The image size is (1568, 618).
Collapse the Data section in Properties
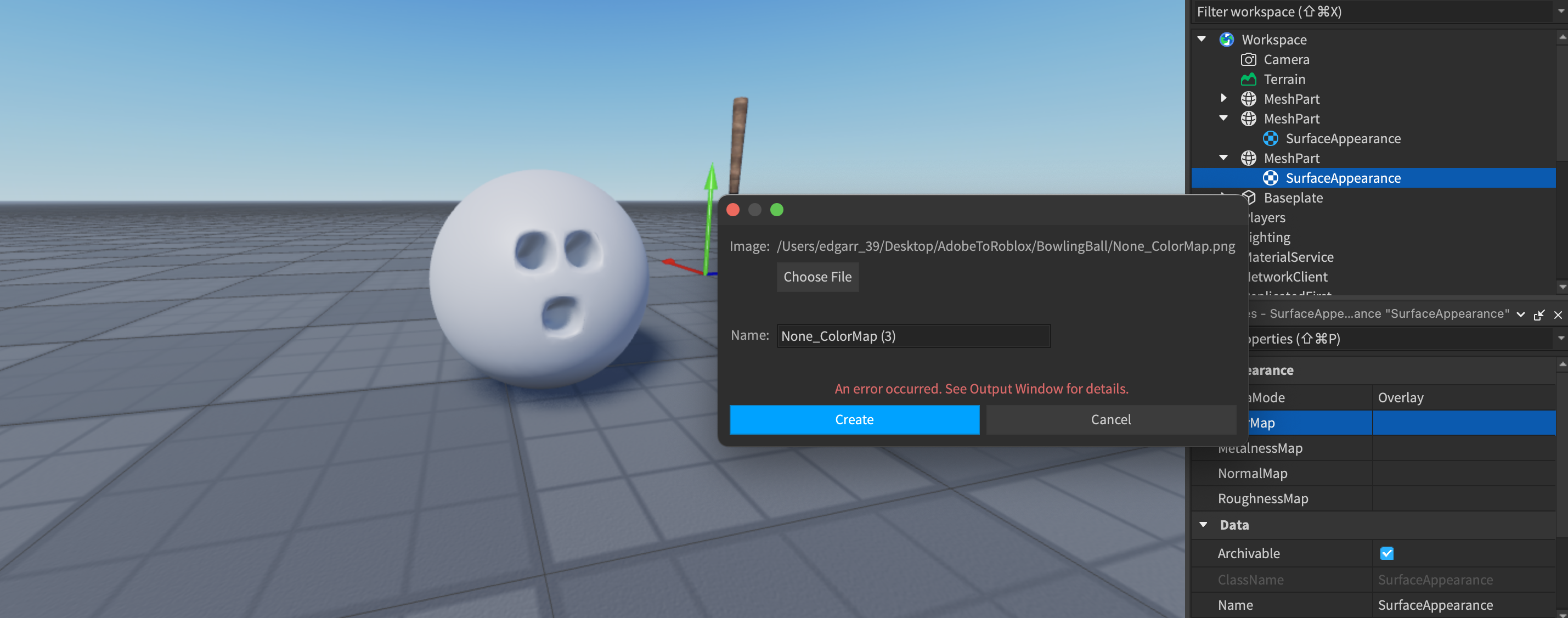(1202, 524)
